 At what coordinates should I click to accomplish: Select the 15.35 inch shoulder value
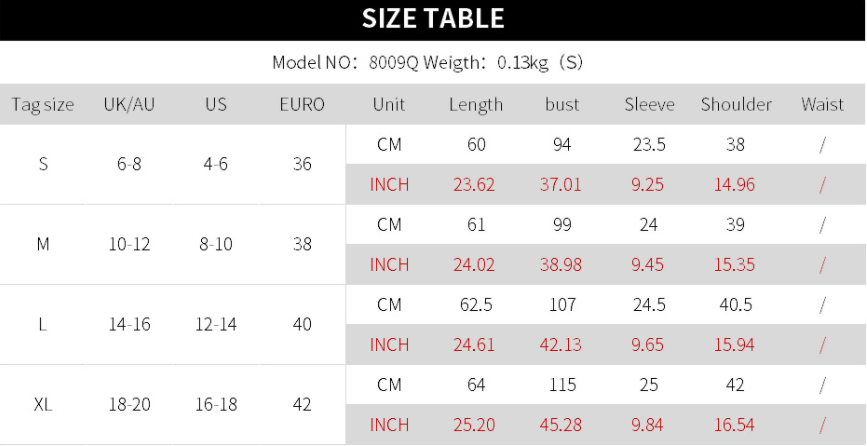(x=736, y=264)
